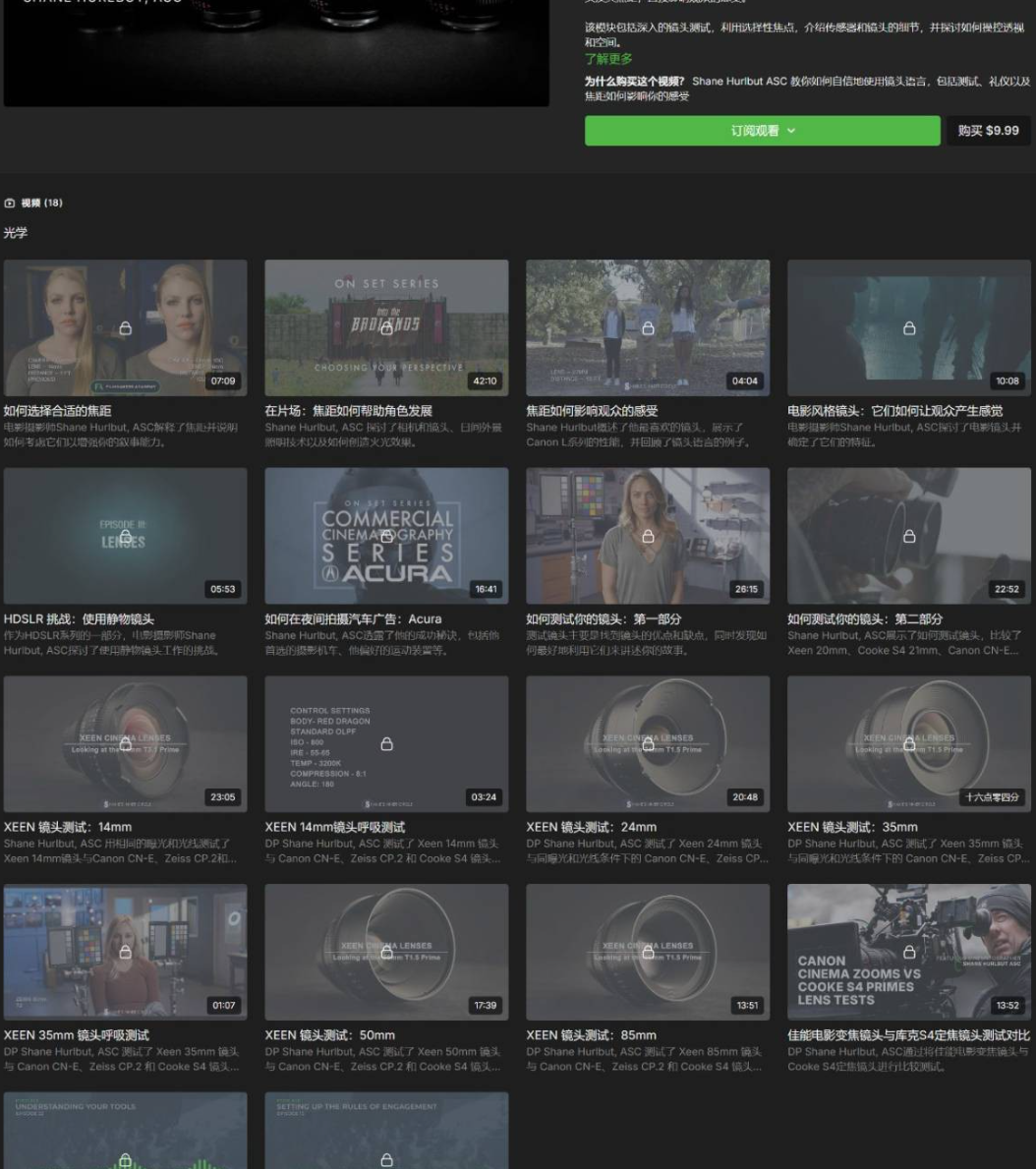Open the Canon Cinema Zooms vs Cooke S4 thumbnail
This screenshot has height=1169, width=1036.
point(909,952)
